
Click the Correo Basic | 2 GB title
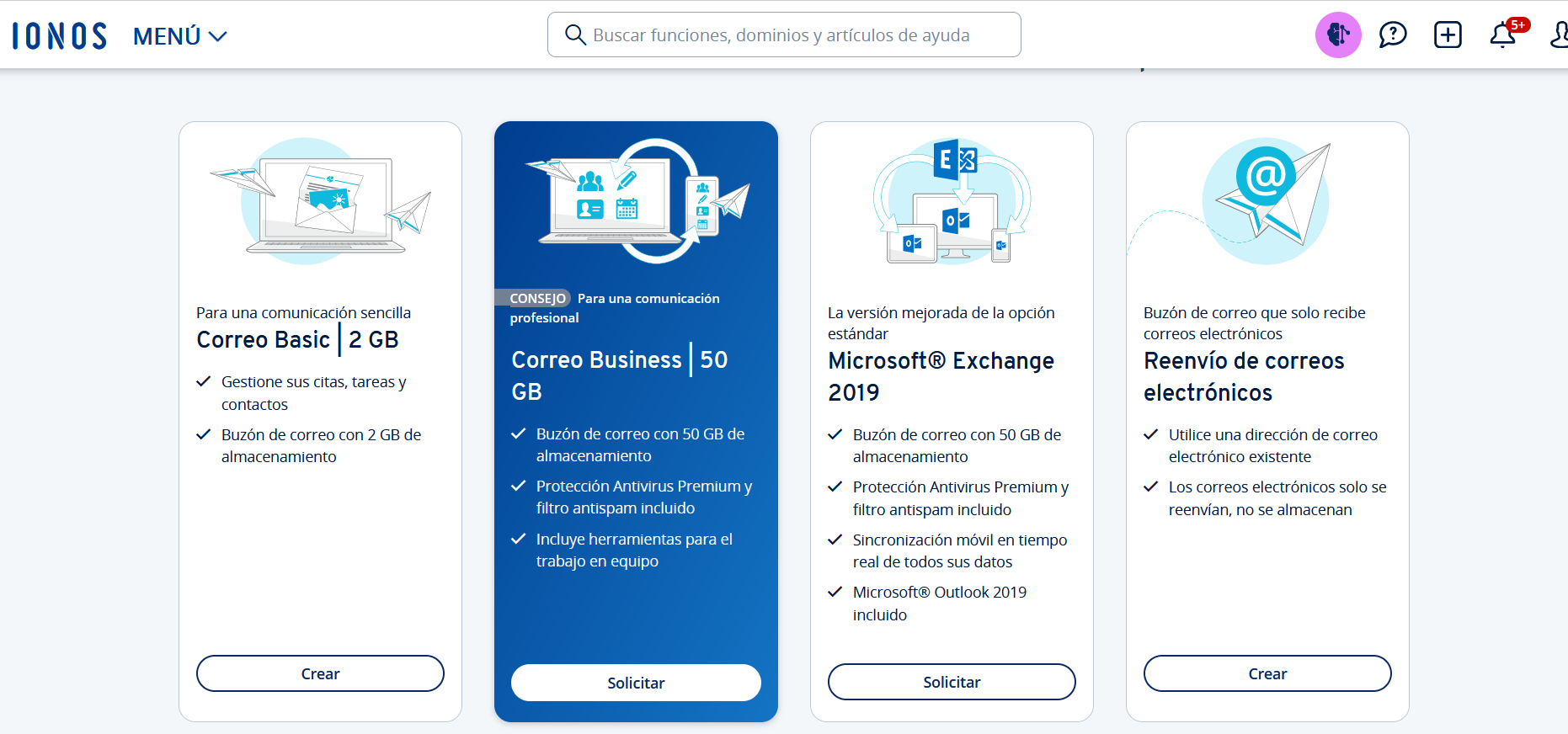(297, 339)
